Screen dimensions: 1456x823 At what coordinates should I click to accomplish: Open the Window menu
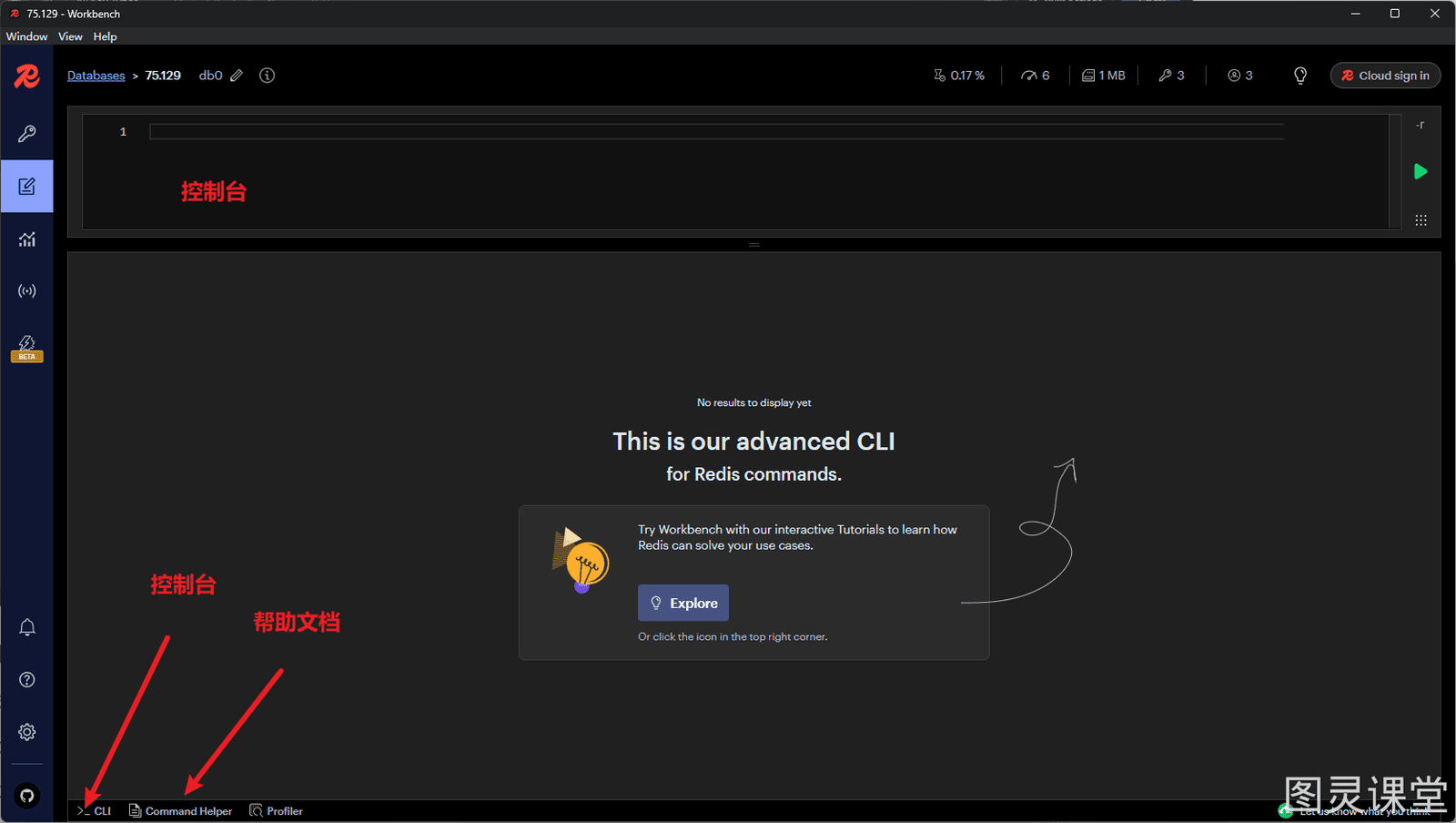coord(26,36)
